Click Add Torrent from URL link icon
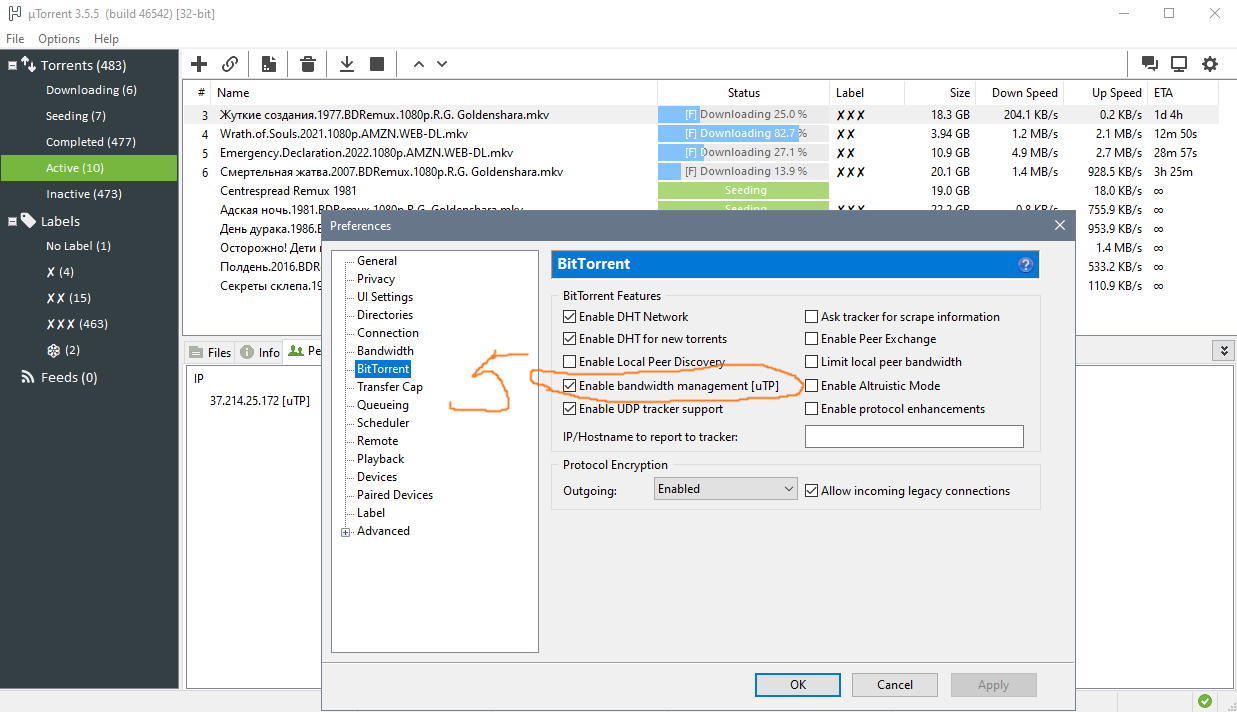 tap(230, 64)
